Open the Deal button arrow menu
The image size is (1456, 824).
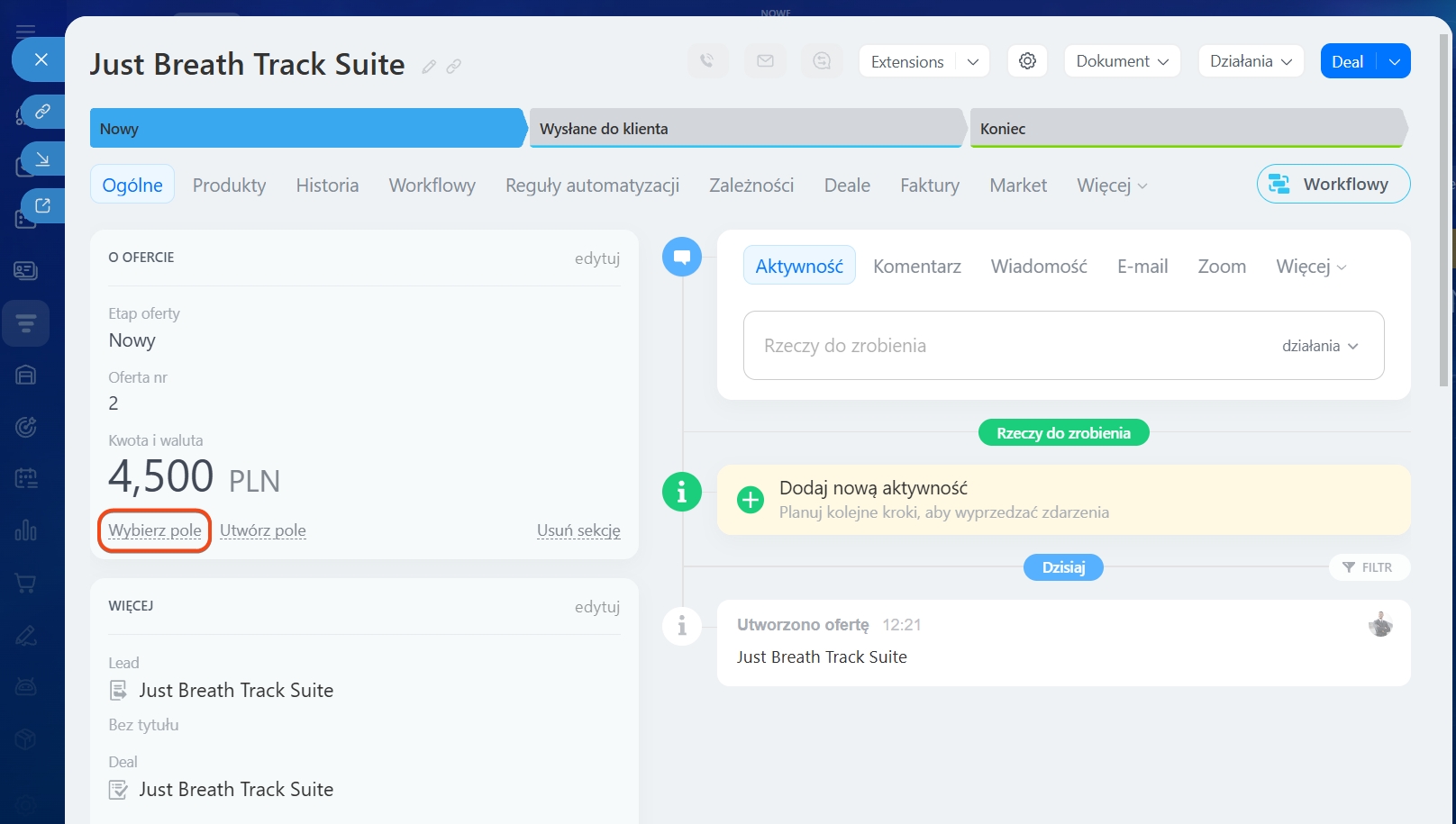[1394, 62]
